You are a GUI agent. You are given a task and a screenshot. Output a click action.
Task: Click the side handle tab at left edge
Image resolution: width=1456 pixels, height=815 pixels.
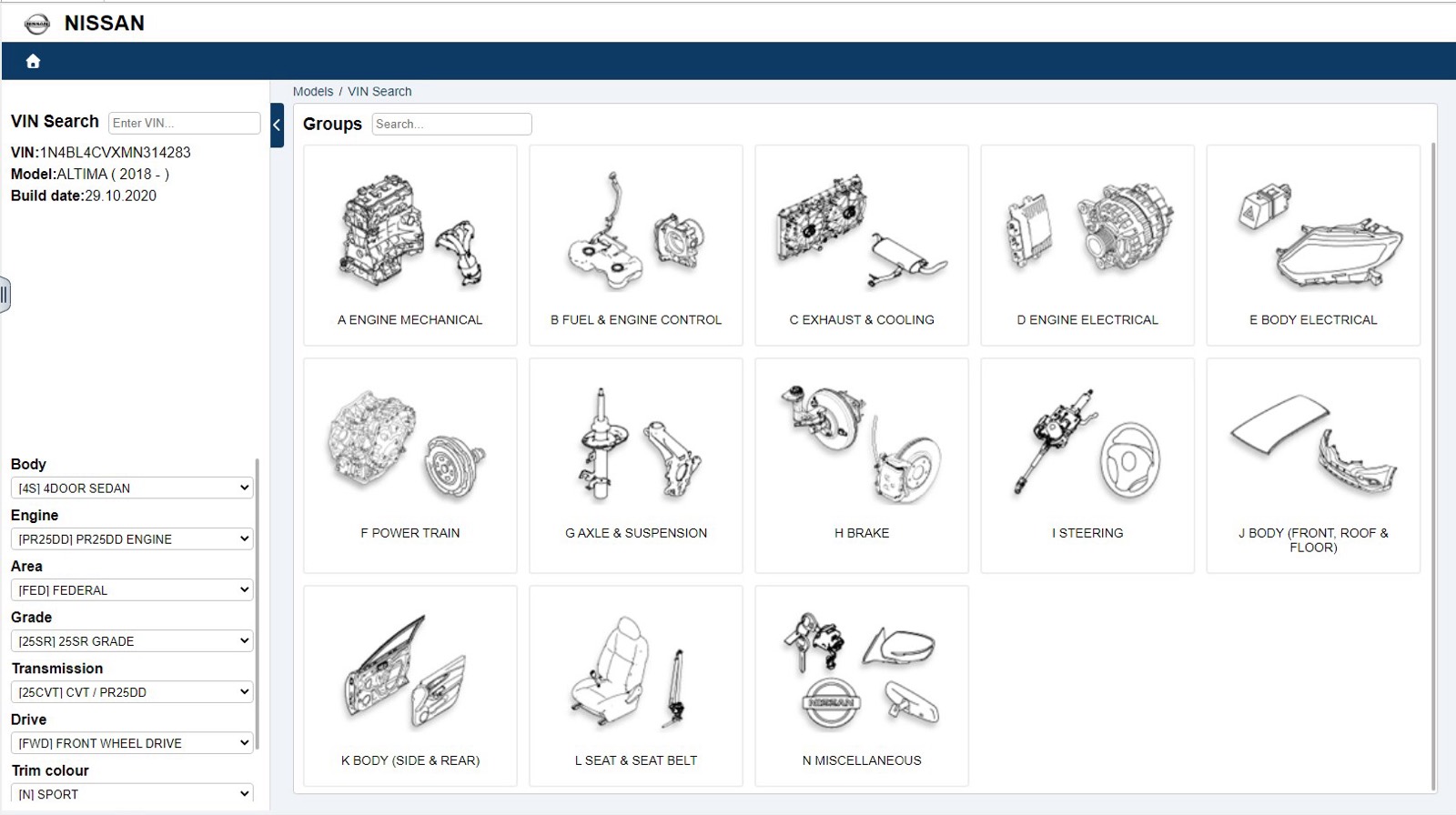[5, 295]
